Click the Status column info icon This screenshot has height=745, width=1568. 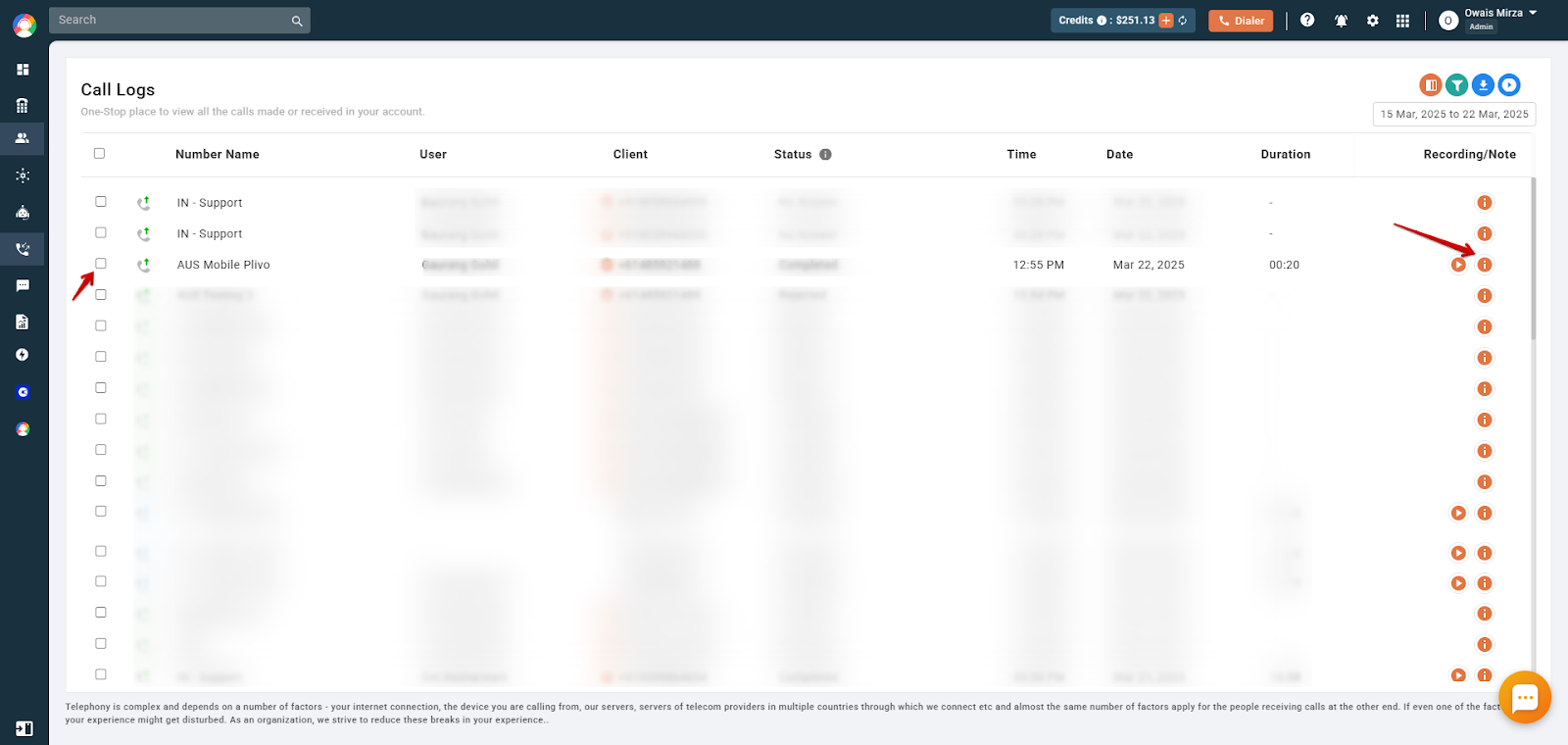click(x=825, y=155)
